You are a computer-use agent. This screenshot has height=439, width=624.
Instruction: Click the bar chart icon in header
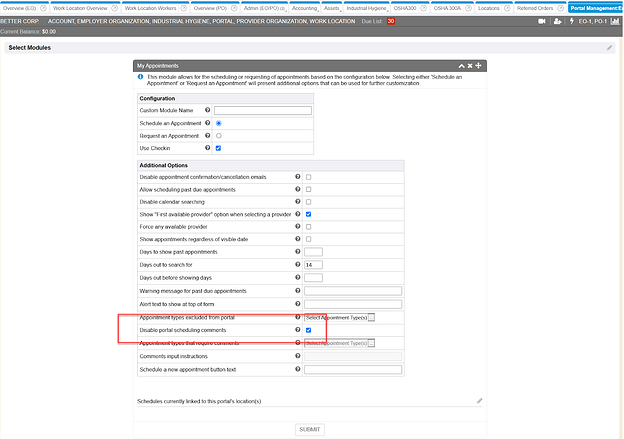click(614, 20)
